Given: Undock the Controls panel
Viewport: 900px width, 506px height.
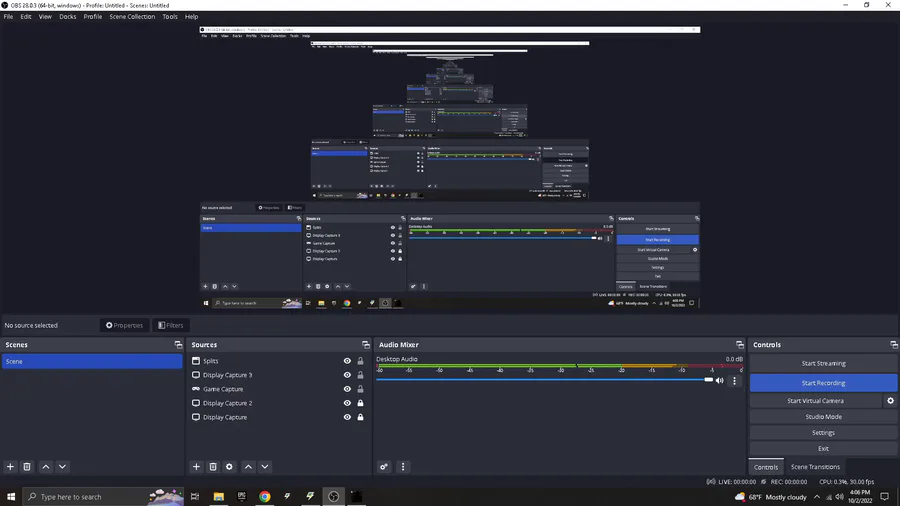Looking at the screenshot, I should point(894,344).
